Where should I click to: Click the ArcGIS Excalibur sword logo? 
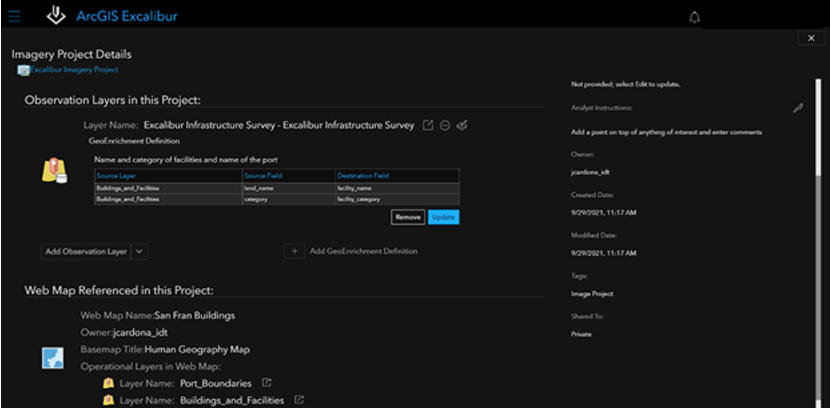pos(56,15)
